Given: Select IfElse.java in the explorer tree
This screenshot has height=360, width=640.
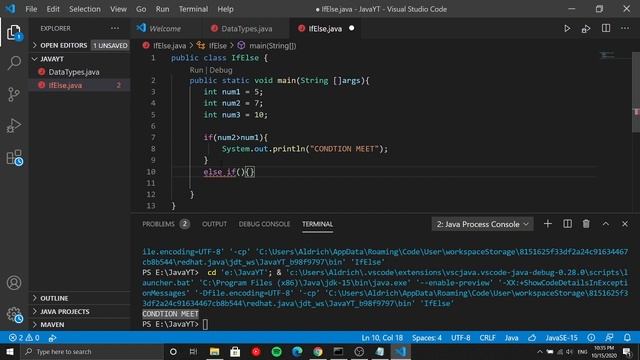Looking at the screenshot, I should pyautogui.click(x=65, y=85).
